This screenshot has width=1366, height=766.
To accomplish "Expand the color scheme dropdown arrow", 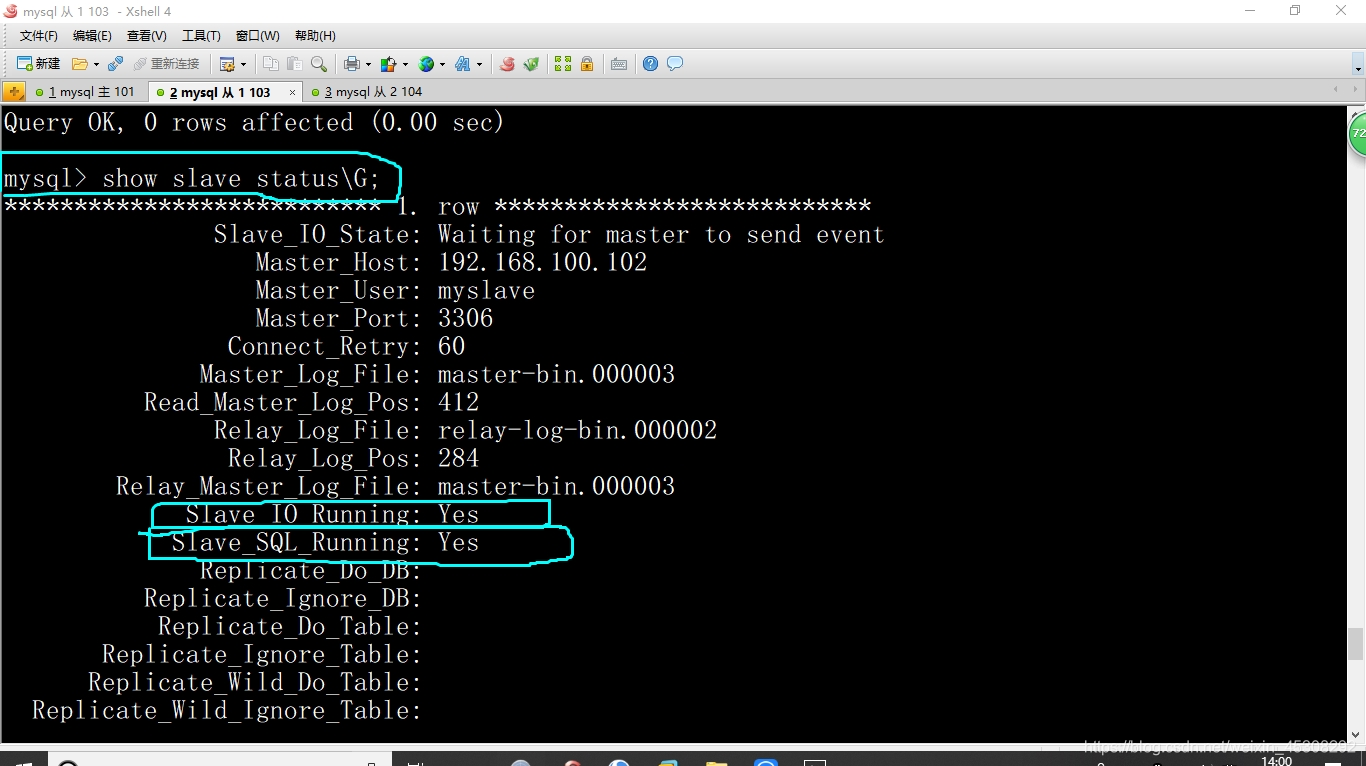I will coord(405,64).
